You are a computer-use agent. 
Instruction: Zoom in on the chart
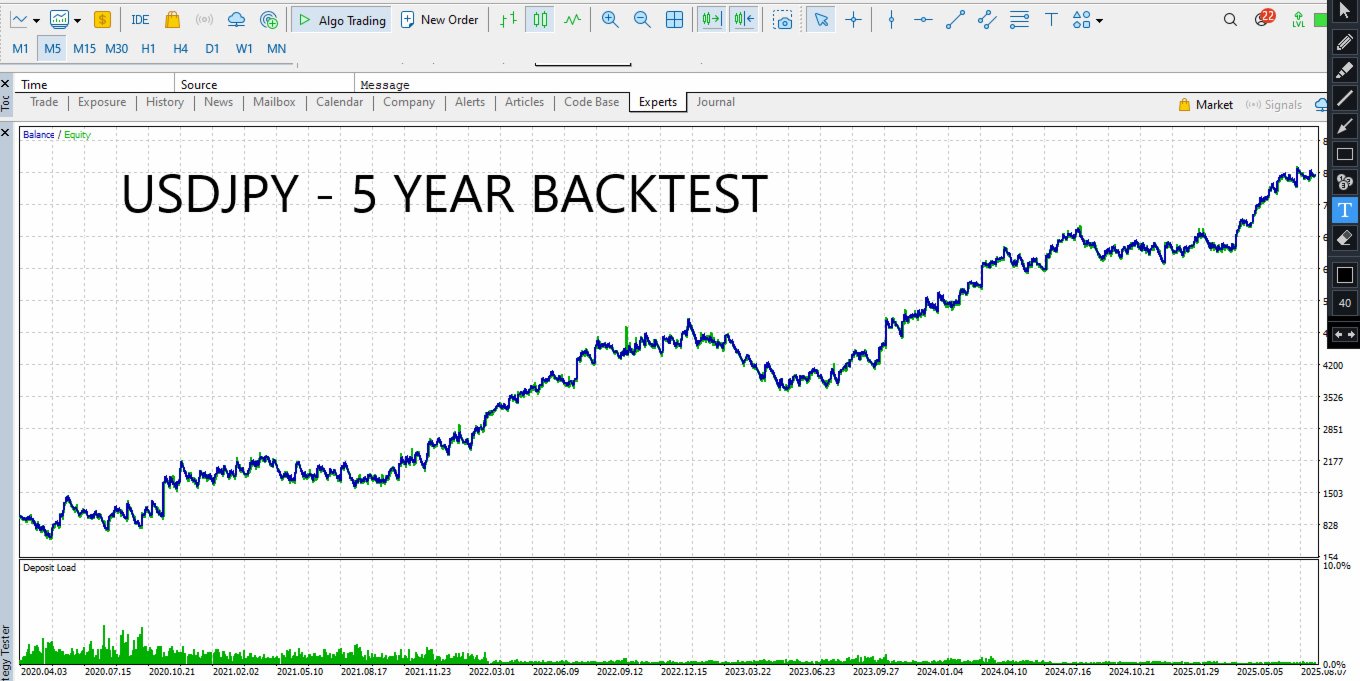pos(610,19)
